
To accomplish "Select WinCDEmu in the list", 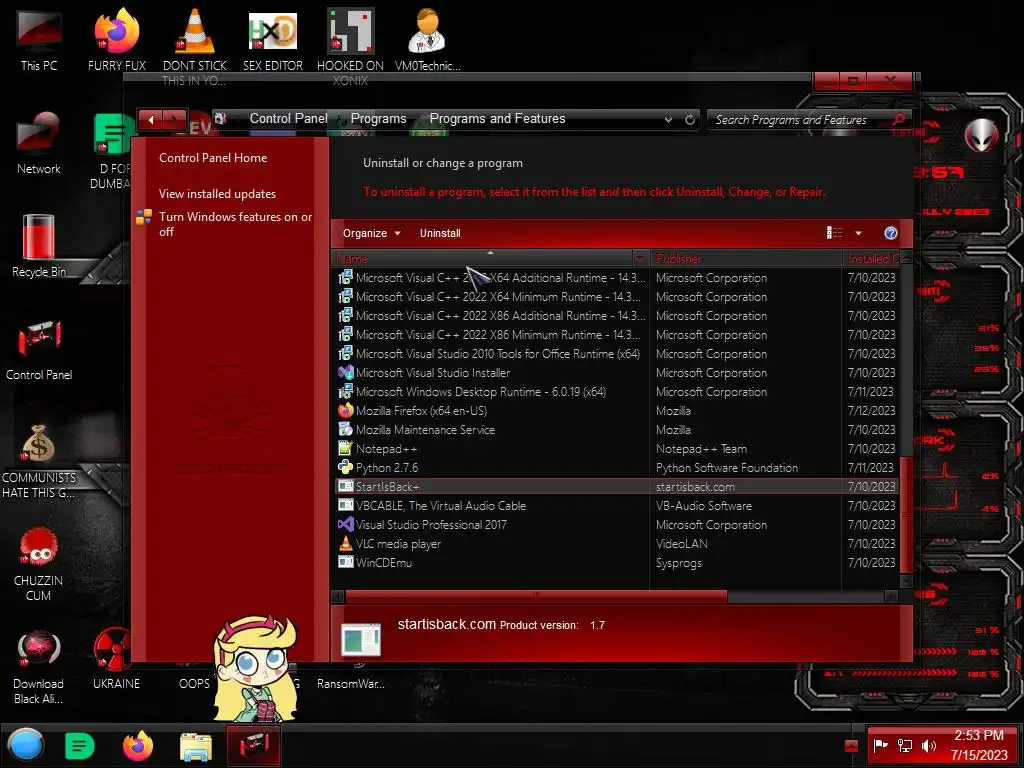I will coord(616,562).
